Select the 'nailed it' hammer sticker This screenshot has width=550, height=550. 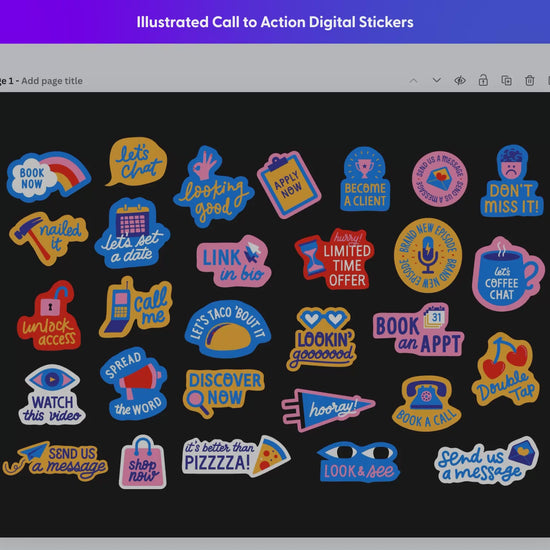click(48, 238)
